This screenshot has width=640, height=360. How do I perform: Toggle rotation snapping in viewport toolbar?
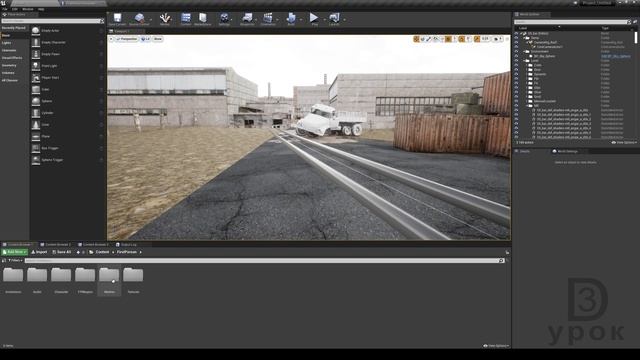462,39
